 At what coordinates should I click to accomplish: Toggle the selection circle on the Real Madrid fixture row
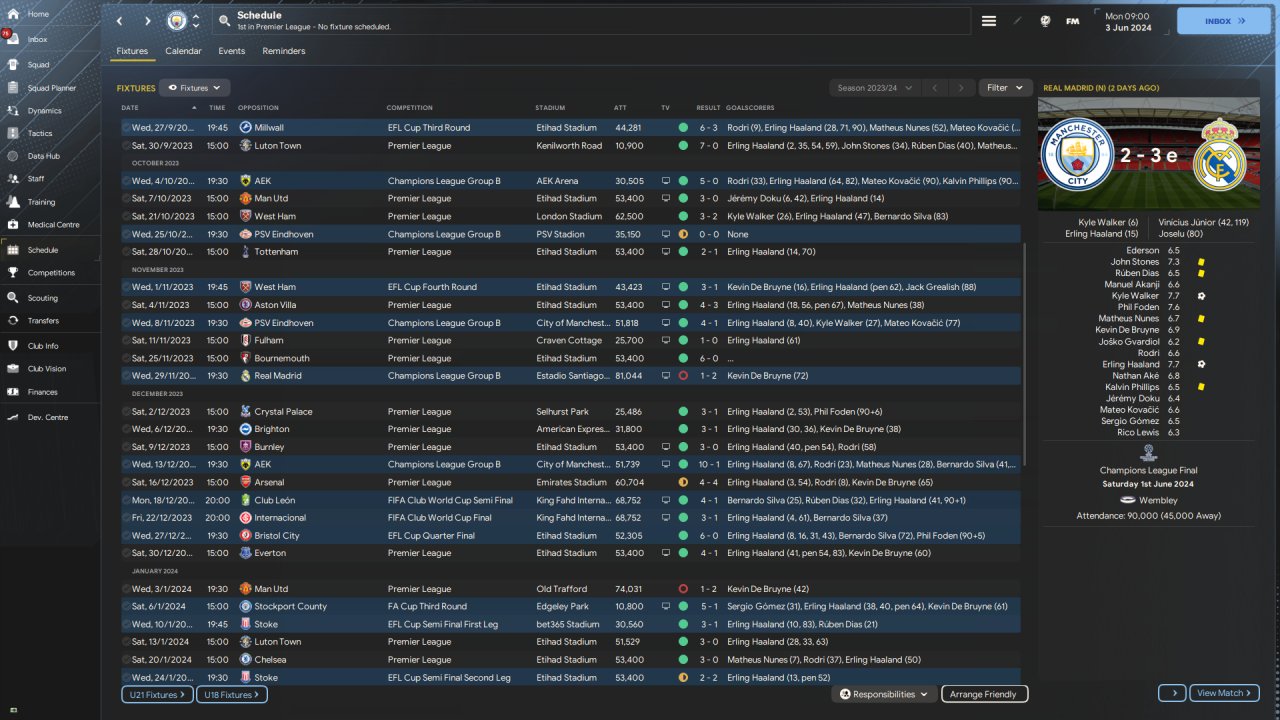127,376
